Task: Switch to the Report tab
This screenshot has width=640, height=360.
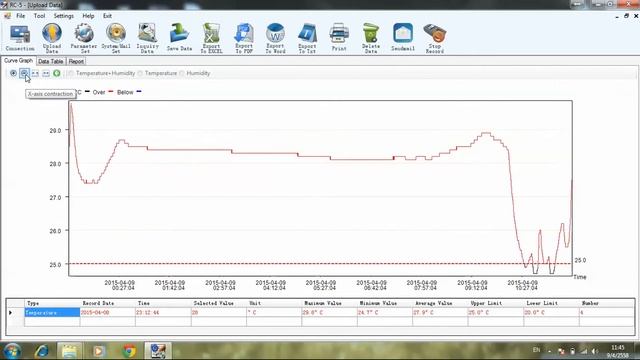Action: 76,61
